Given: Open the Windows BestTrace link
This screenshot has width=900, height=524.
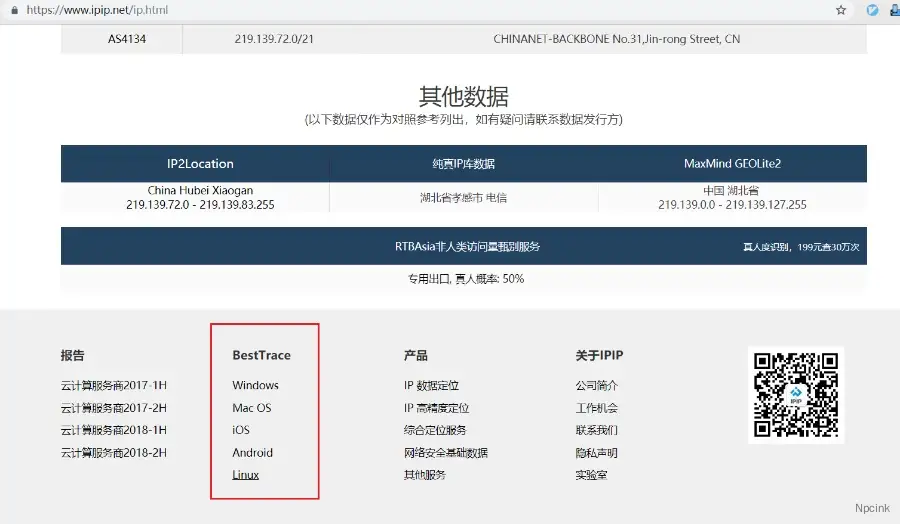Looking at the screenshot, I should click(x=255, y=385).
